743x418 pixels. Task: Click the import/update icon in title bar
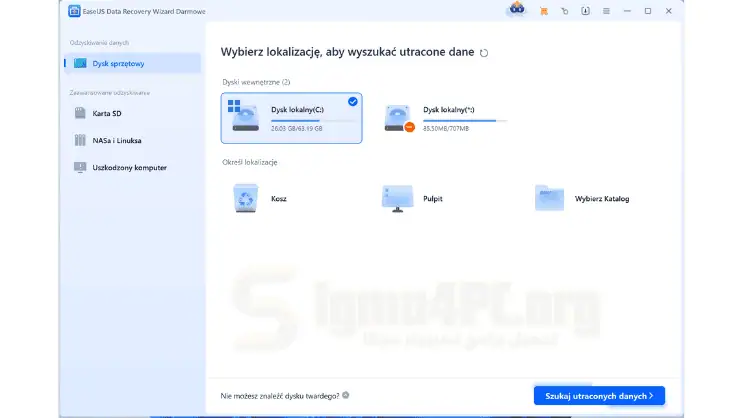tap(586, 11)
